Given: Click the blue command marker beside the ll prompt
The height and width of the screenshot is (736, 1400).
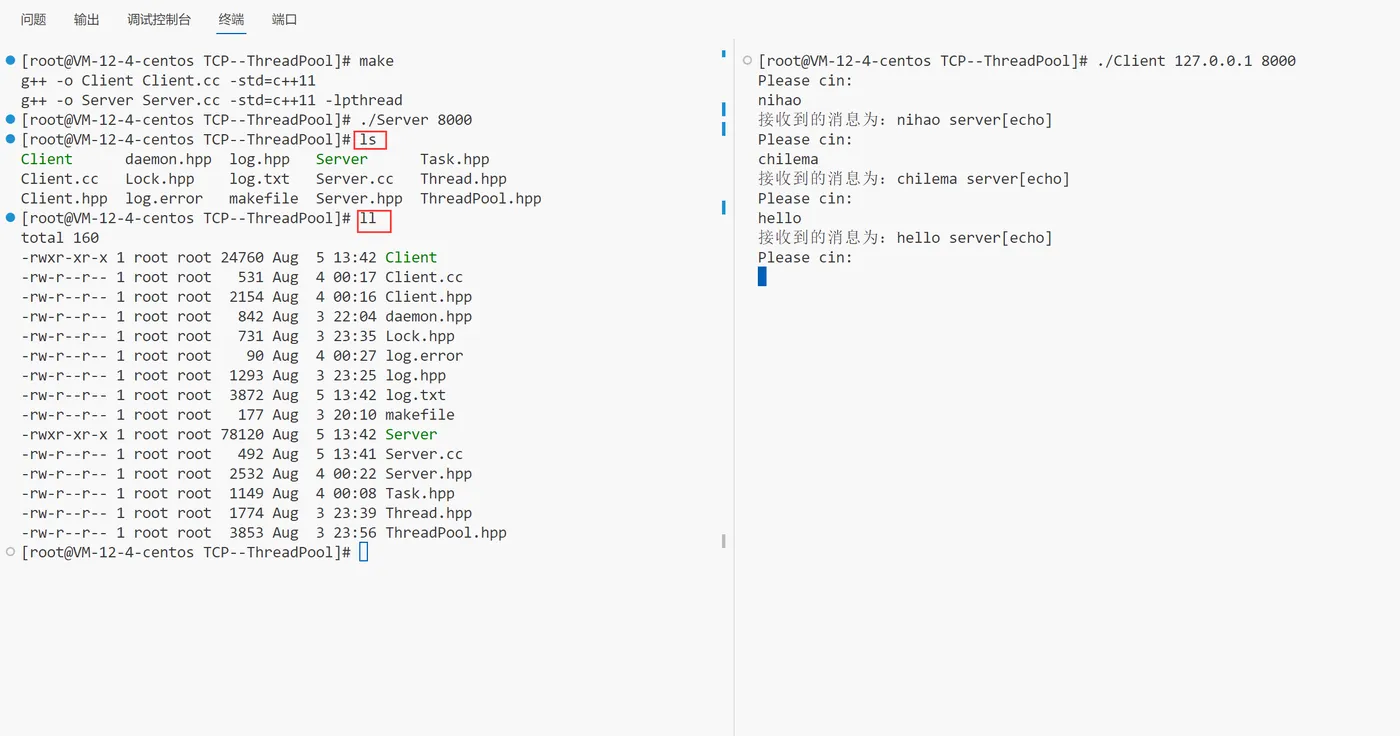Looking at the screenshot, I should 10,218.
